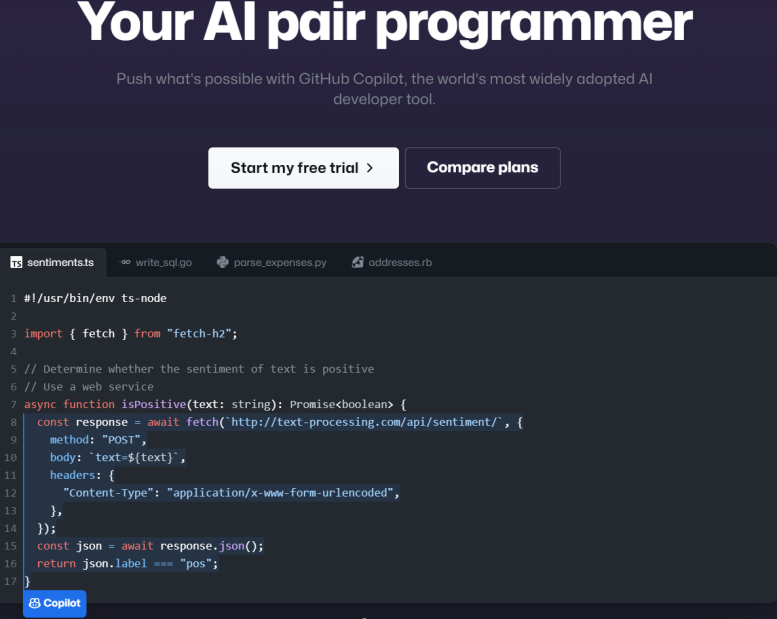Click the blue Copilot badge
777x619 pixels.
click(55, 603)
